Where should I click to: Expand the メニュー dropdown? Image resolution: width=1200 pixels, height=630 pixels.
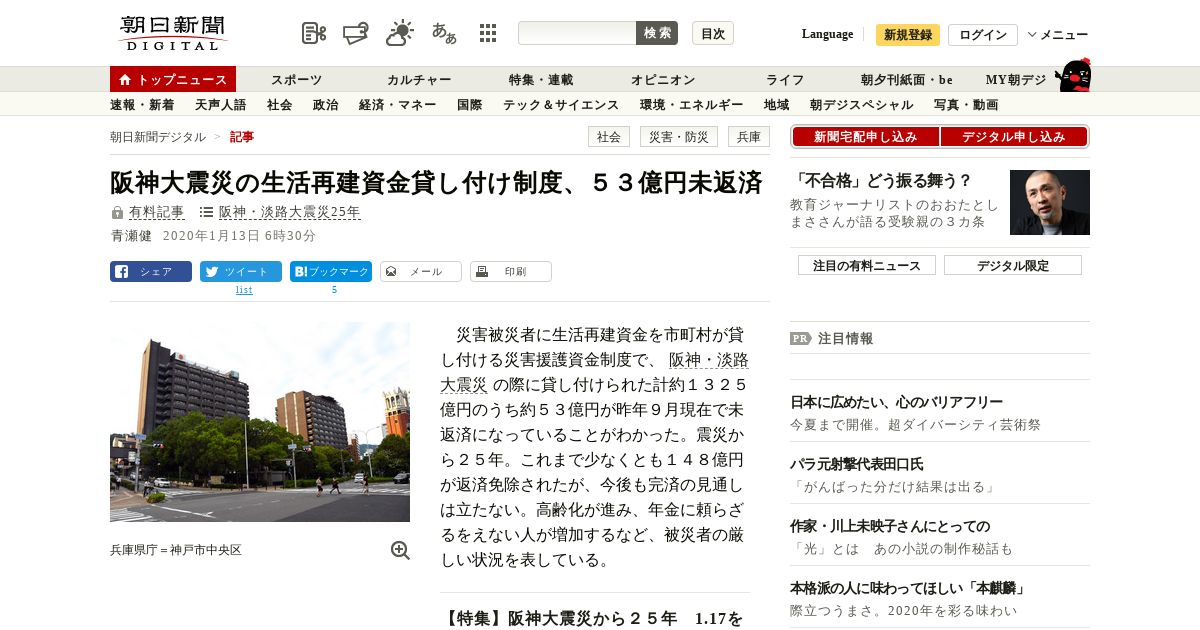pos(1058,35)
